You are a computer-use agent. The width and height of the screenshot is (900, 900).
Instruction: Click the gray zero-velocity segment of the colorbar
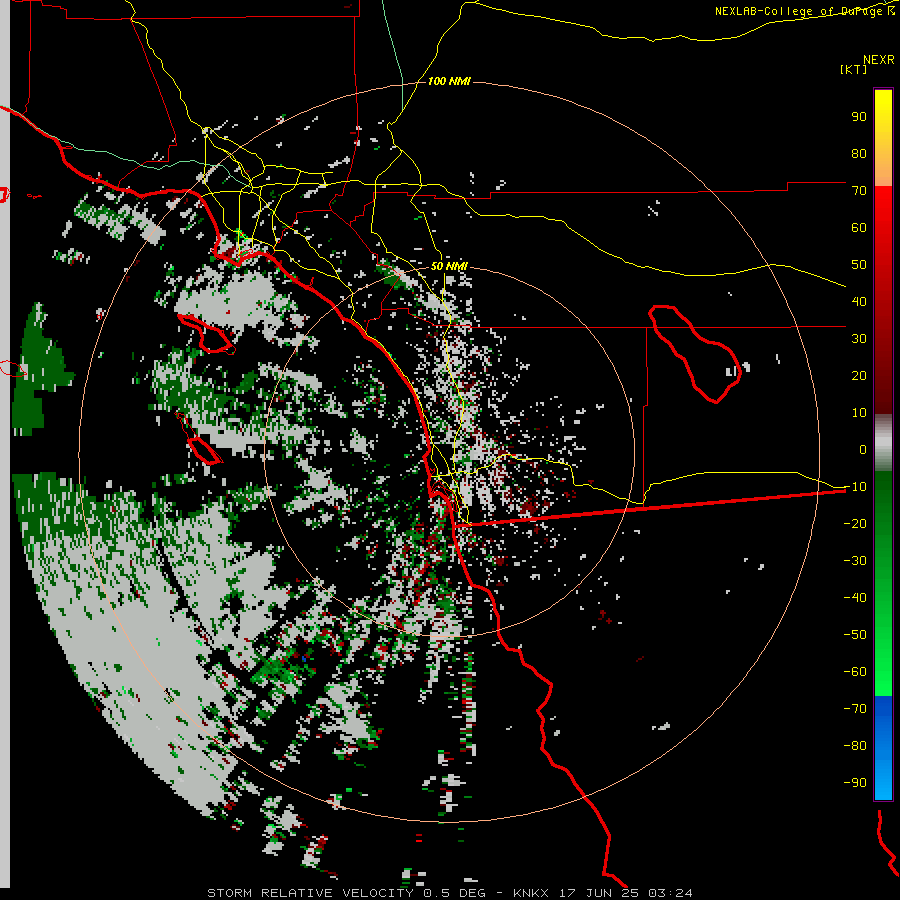[883, 443]
